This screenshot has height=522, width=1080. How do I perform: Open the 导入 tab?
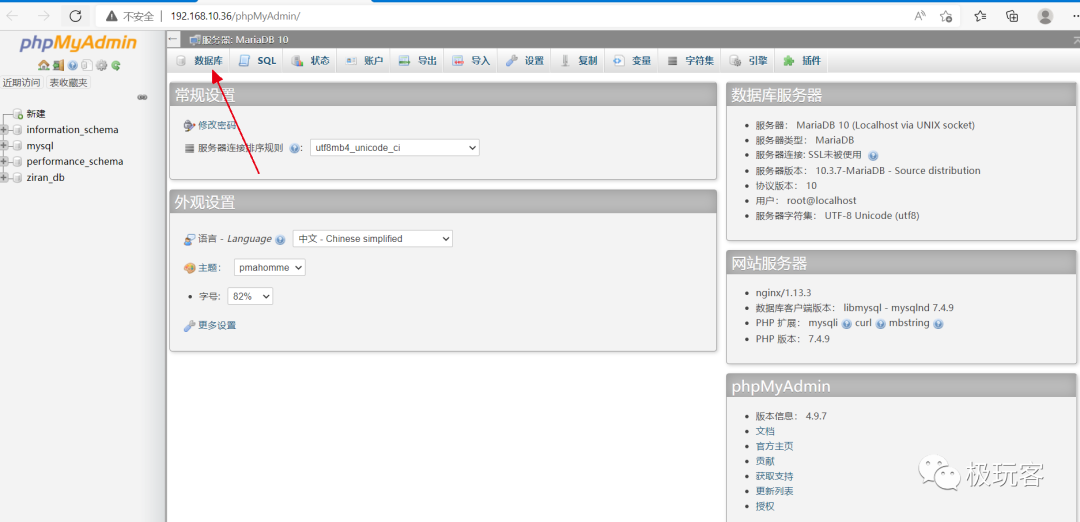click(472, 61)
